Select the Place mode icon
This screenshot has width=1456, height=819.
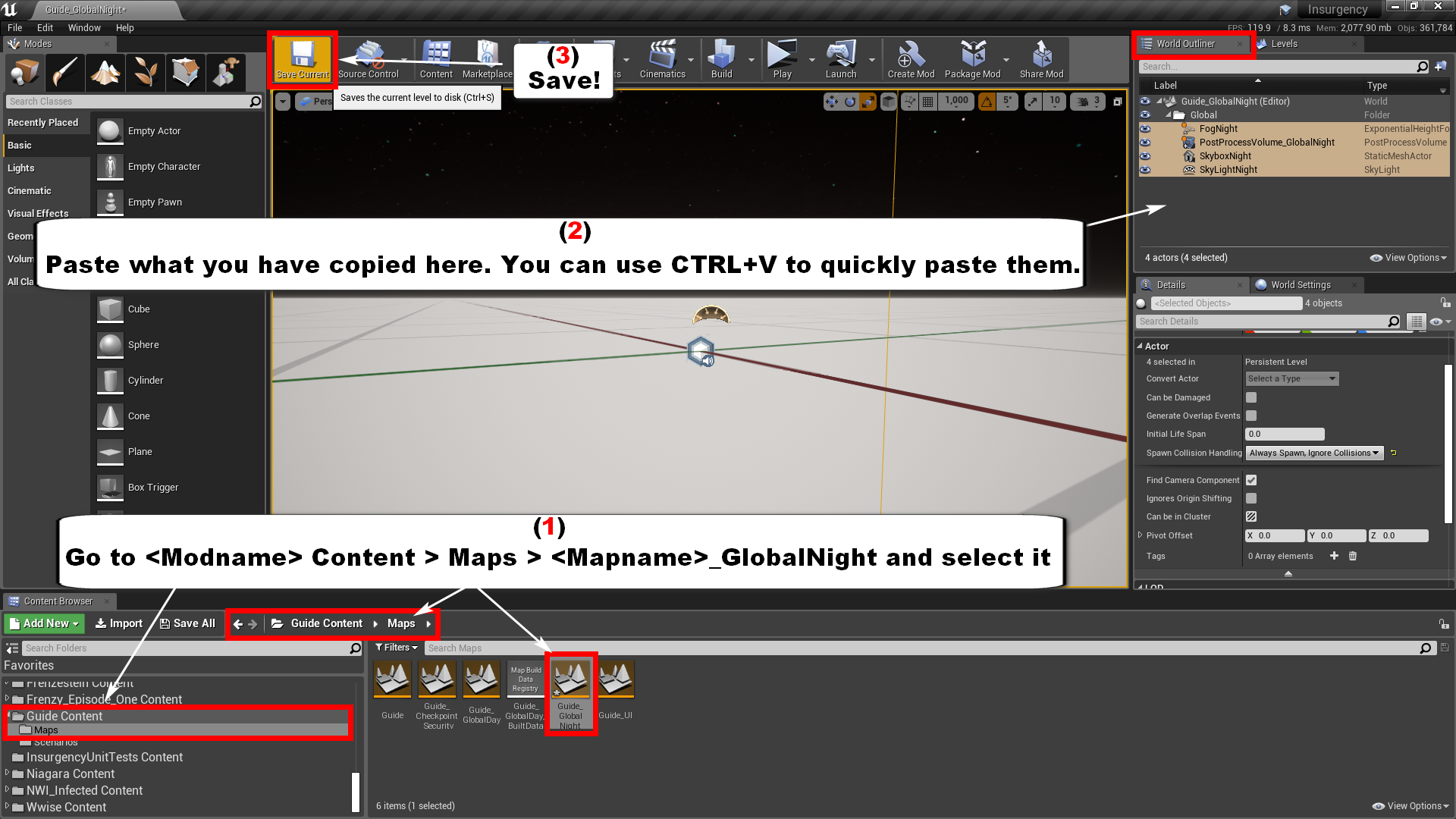[x=24, y=73]
